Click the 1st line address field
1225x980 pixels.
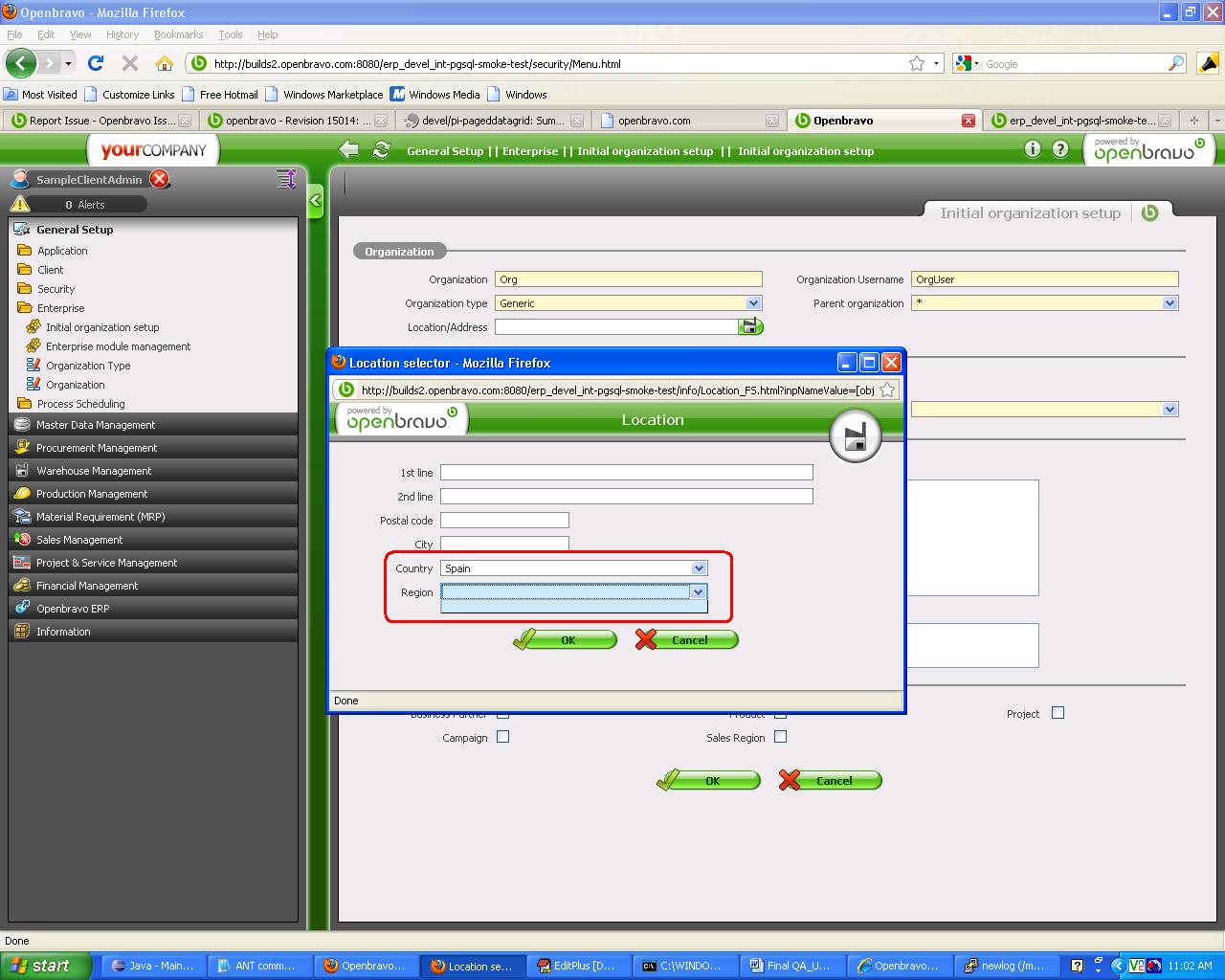[x=626, y=473]
